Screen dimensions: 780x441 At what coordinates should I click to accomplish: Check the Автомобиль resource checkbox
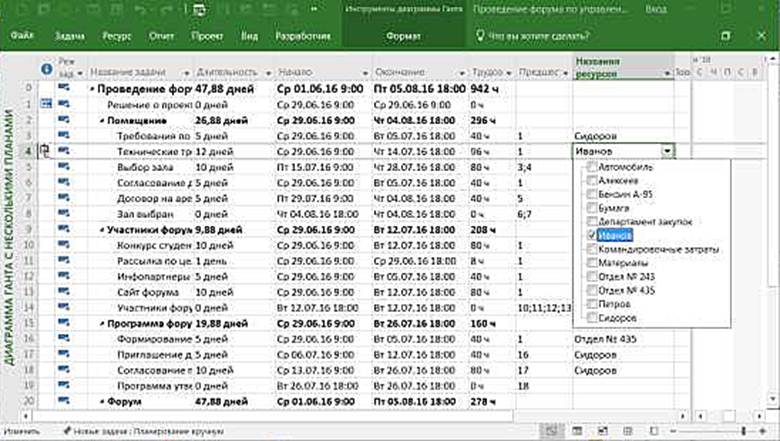click(592, 167)
